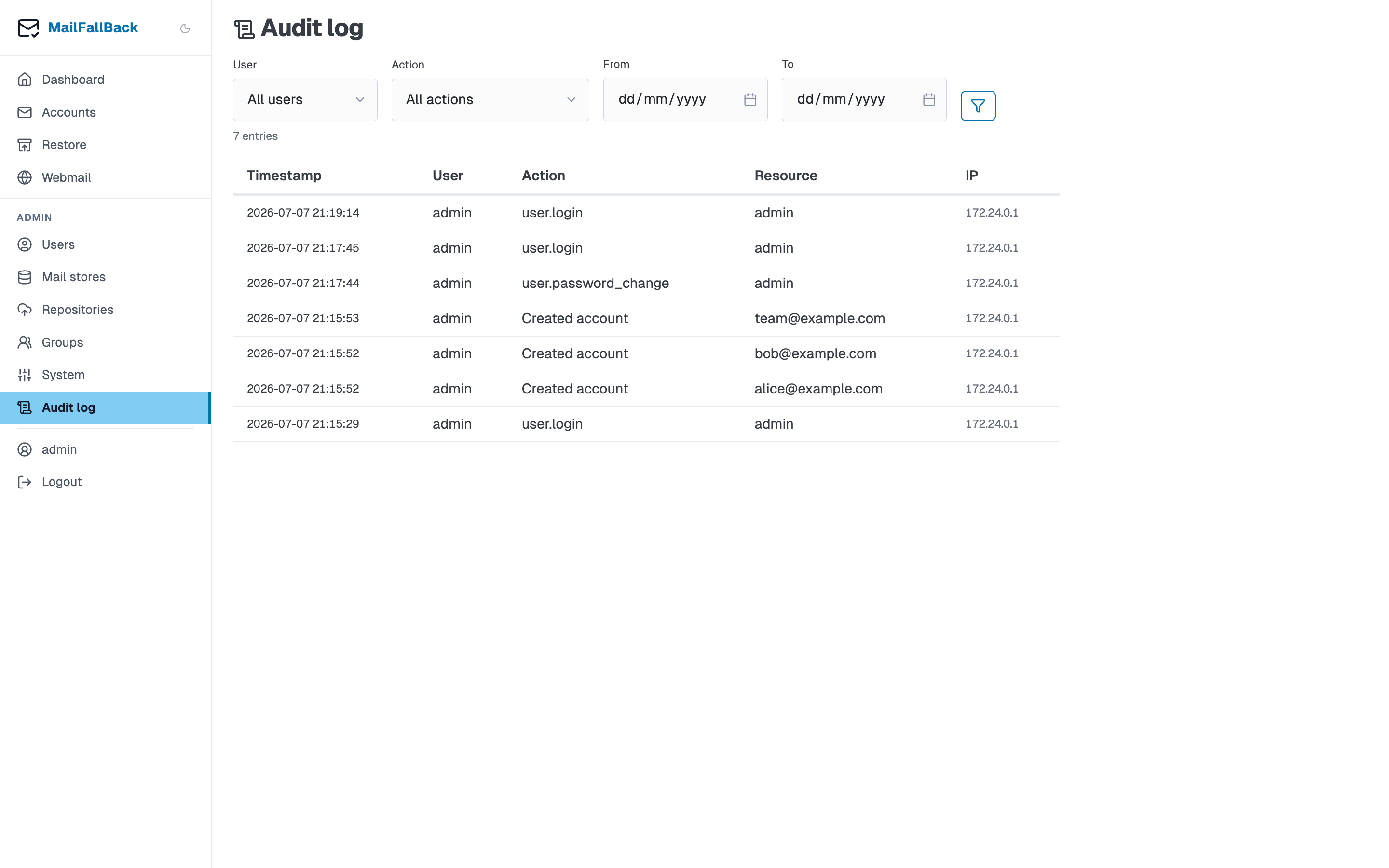Select the Audit log menu item
Viewport: 1389px width, 868px height.
pos(106,407)
